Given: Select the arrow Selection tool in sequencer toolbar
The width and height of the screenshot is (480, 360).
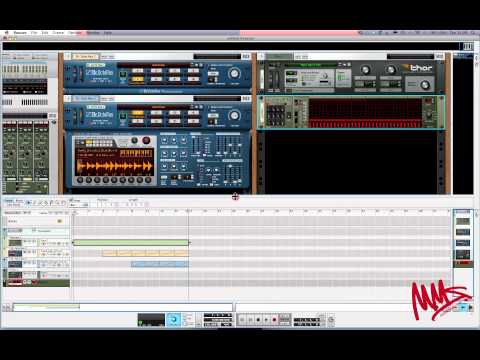Looking at the screenshot, I should point(29,203).
